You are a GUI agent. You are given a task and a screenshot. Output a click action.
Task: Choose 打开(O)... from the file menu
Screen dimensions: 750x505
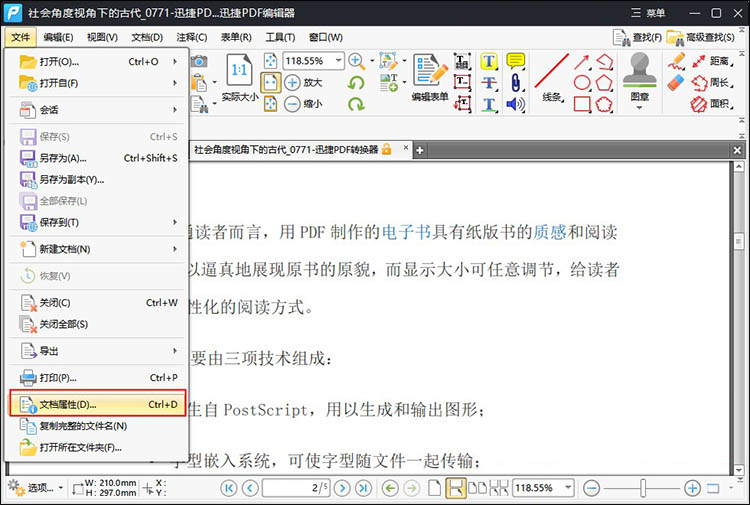(98, 62)
